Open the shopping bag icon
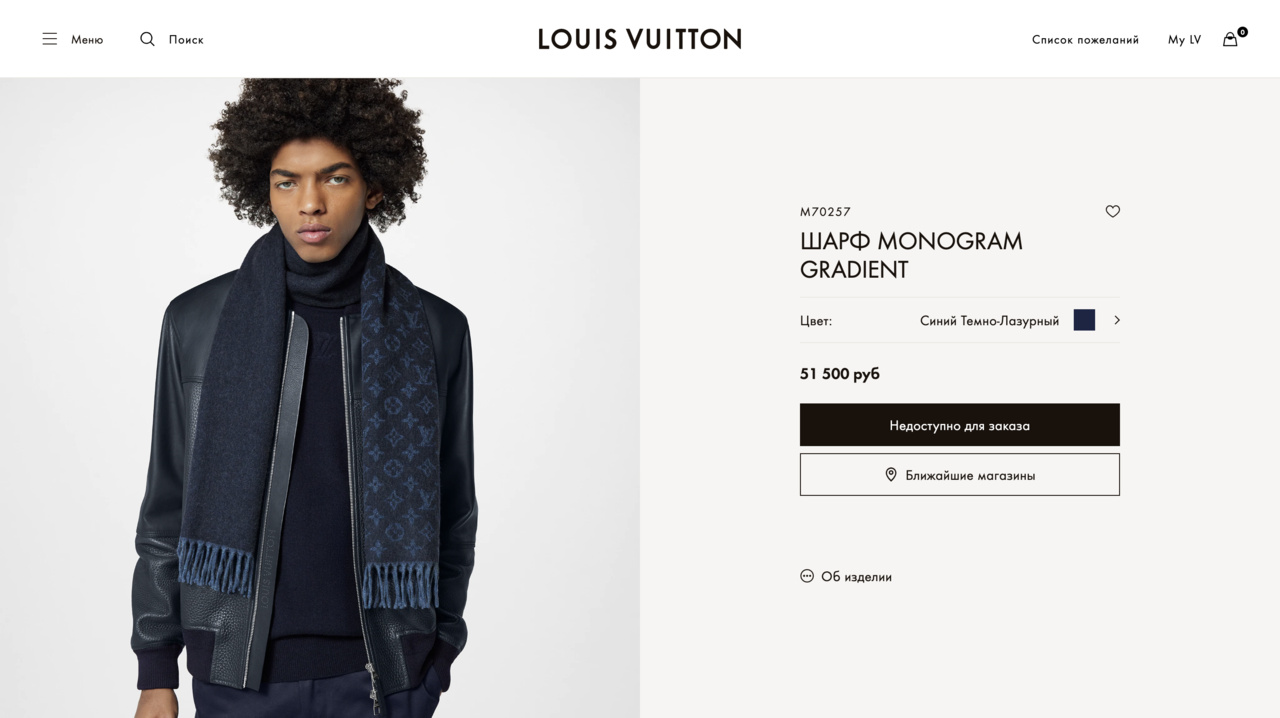This screenshot has width=1280, height=718. [x=1230, y=39]
